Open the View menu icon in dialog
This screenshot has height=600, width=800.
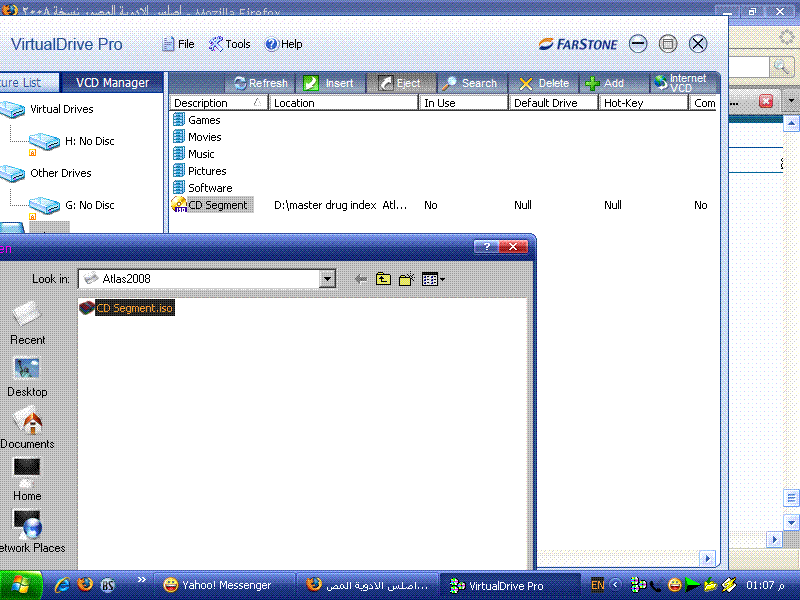tap(433, 279)
